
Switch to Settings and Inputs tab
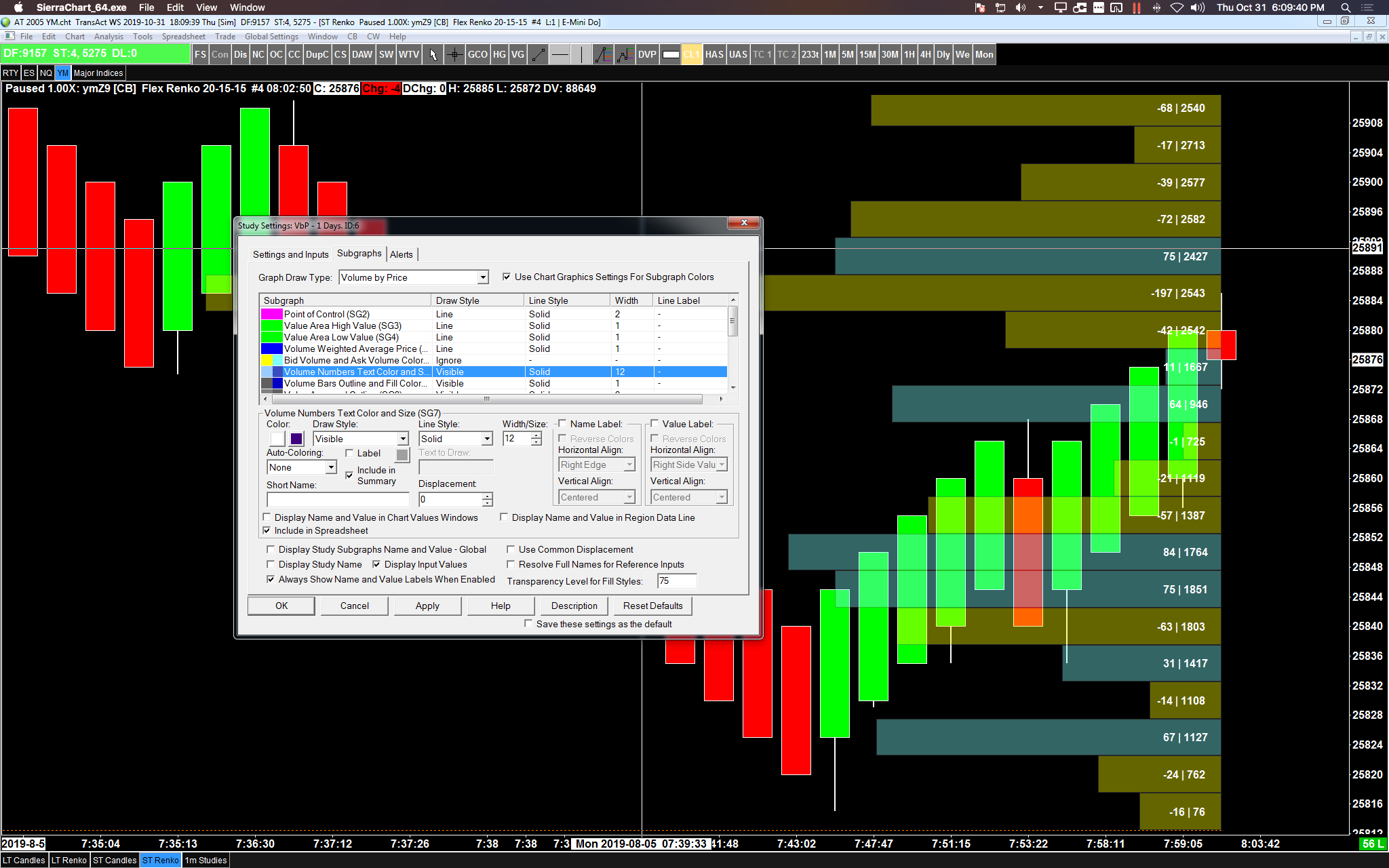(290, 254)
